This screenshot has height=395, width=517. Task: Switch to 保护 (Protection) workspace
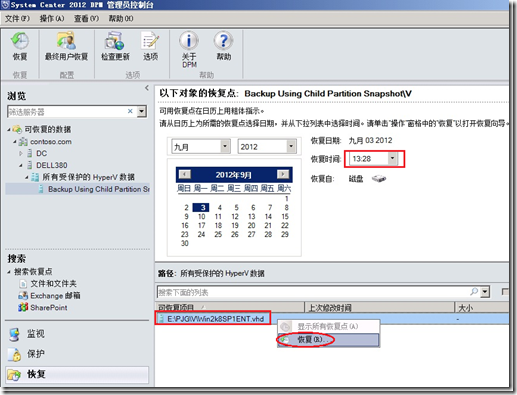[35, 354]
